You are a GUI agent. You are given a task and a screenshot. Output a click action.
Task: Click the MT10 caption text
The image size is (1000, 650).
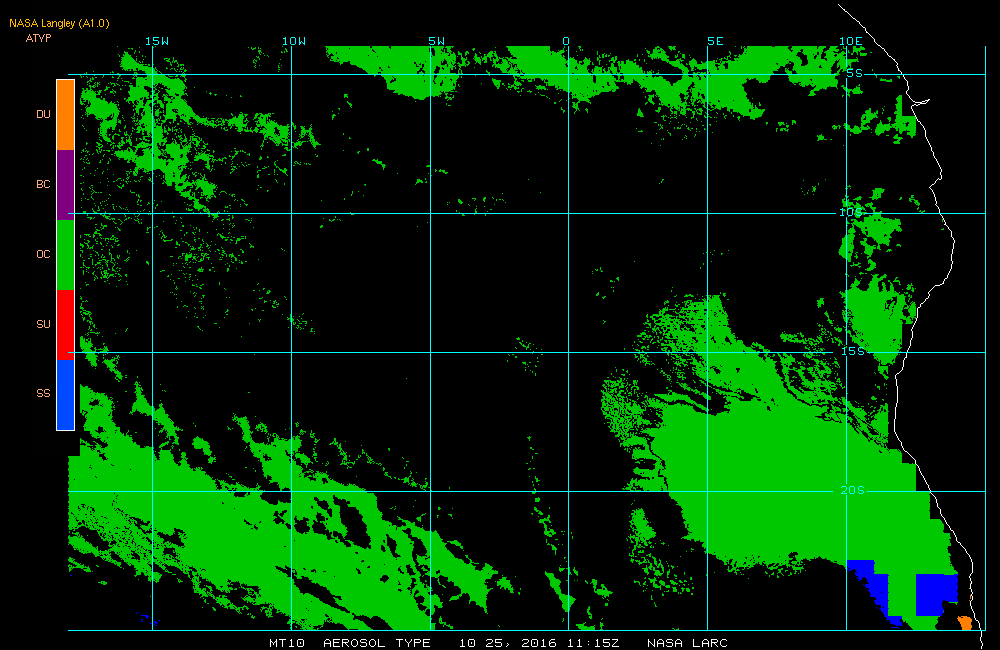click(x=287, y=643)
